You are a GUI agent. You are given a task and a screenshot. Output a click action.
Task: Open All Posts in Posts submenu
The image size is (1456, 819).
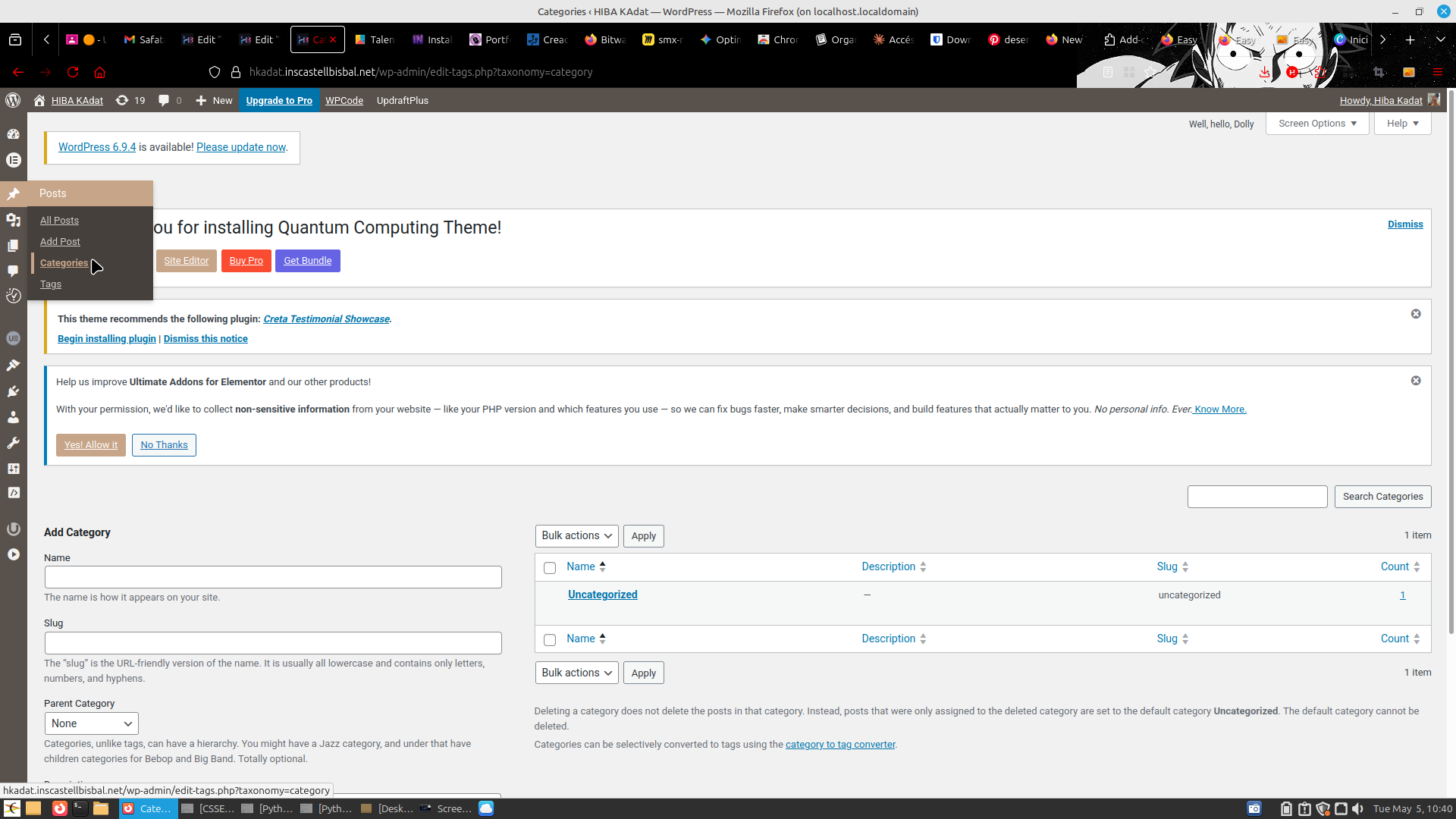(59, 221)
